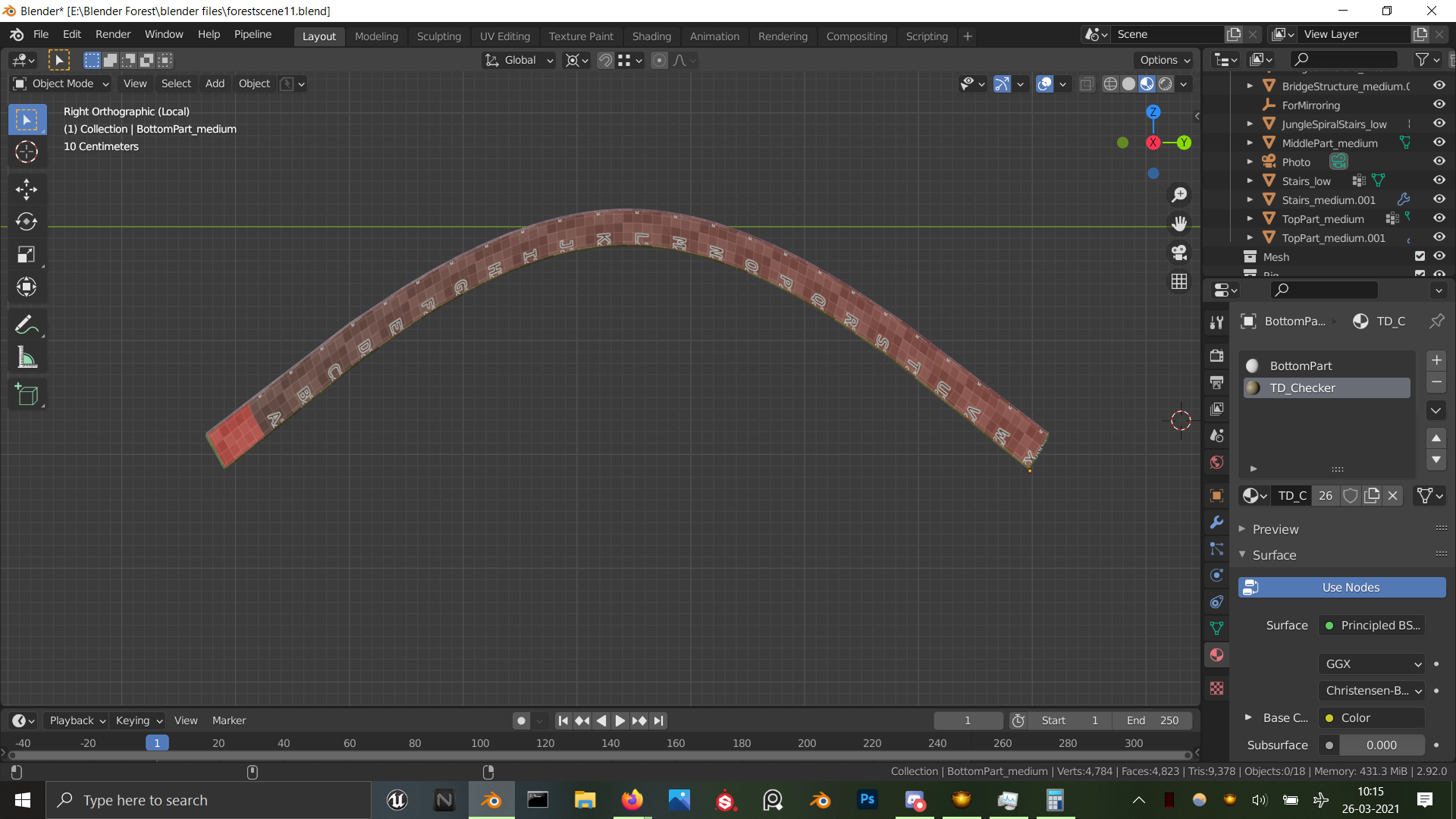The width and height of the screenshot is (1456, 819).
Task: Select the TD_Checker material slot
Action: pos(1326,388)
